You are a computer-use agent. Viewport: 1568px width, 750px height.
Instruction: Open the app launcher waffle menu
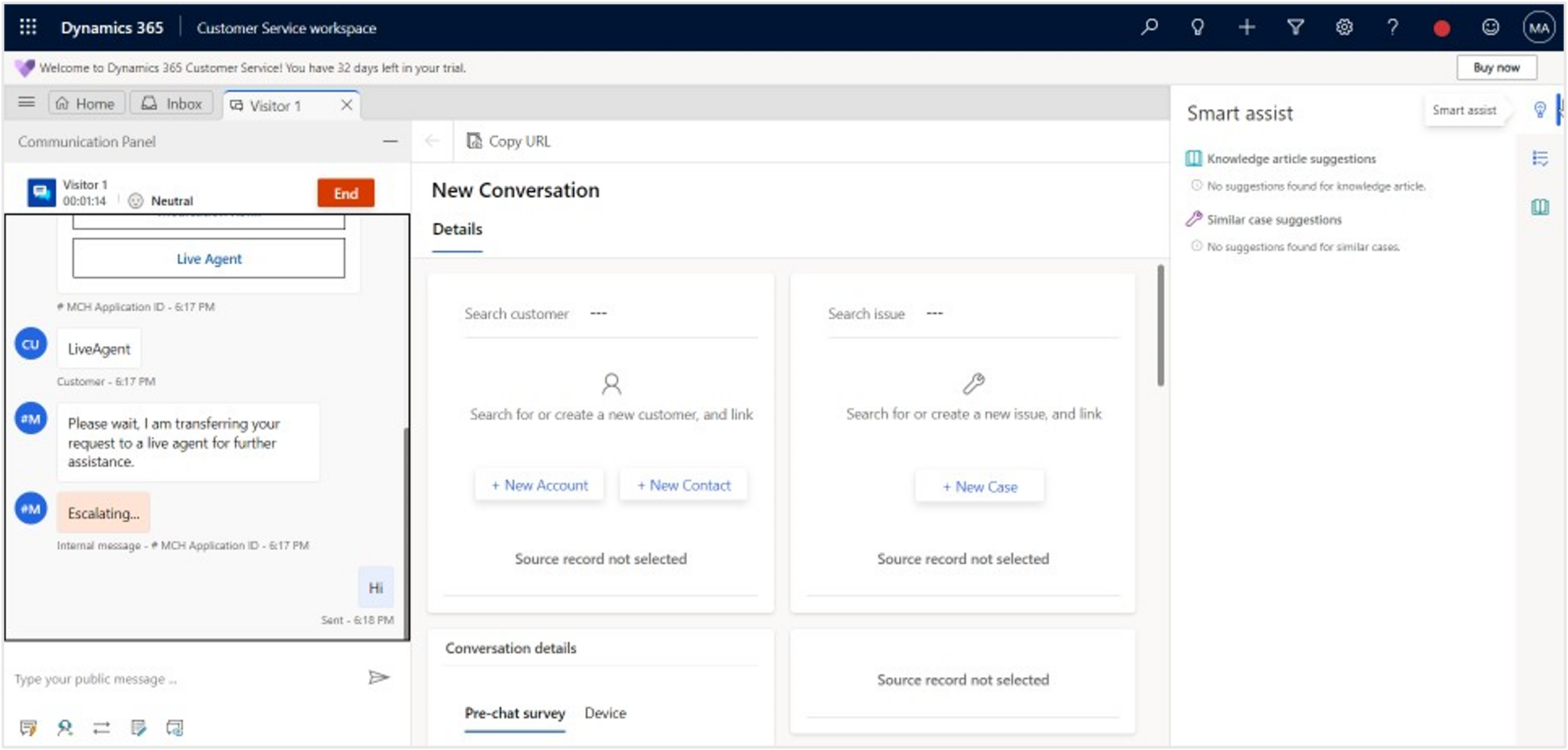pyautogui.click(x=28, y=27)
